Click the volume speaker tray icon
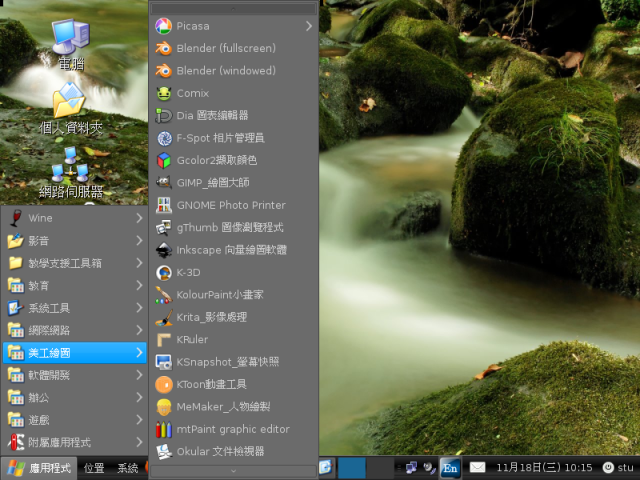 pyautogui.click(x=429, y=467)
